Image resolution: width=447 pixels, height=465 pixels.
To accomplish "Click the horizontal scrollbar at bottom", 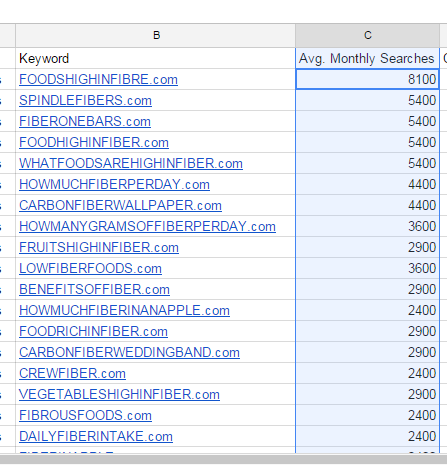I will pyautogui.click(x=223, y=459).
